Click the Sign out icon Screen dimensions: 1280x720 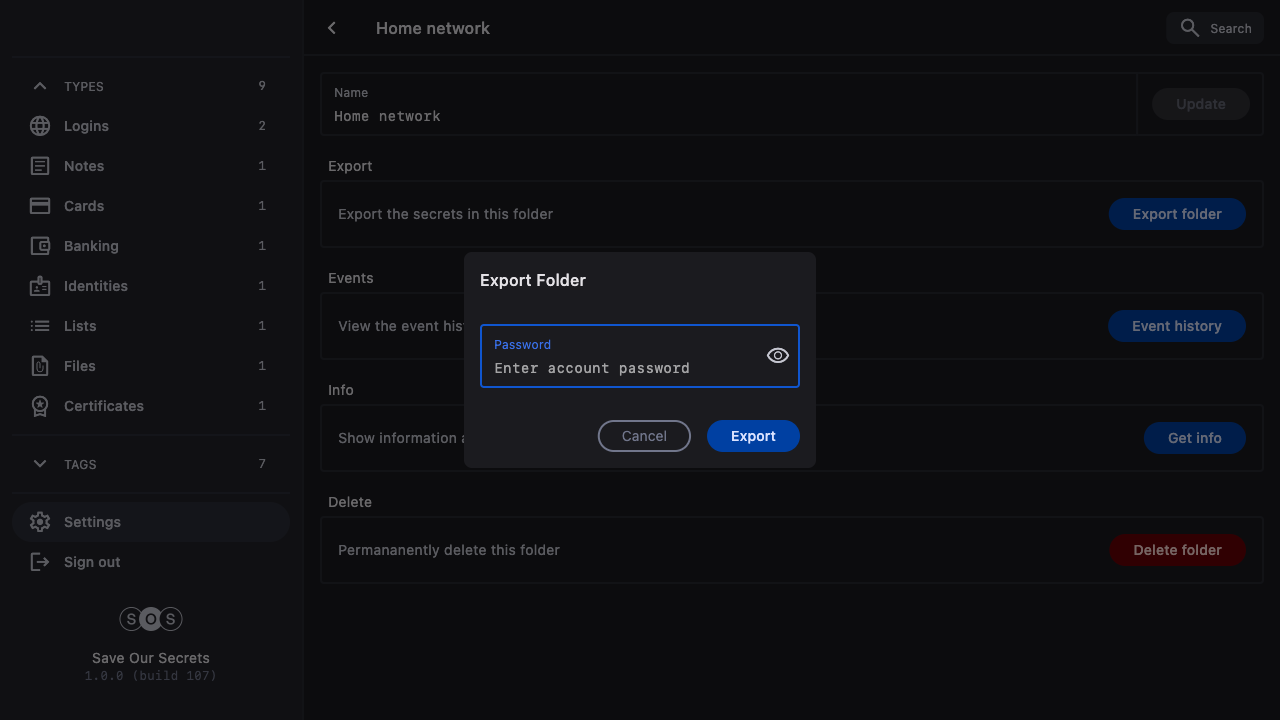(x=40, y=562)
